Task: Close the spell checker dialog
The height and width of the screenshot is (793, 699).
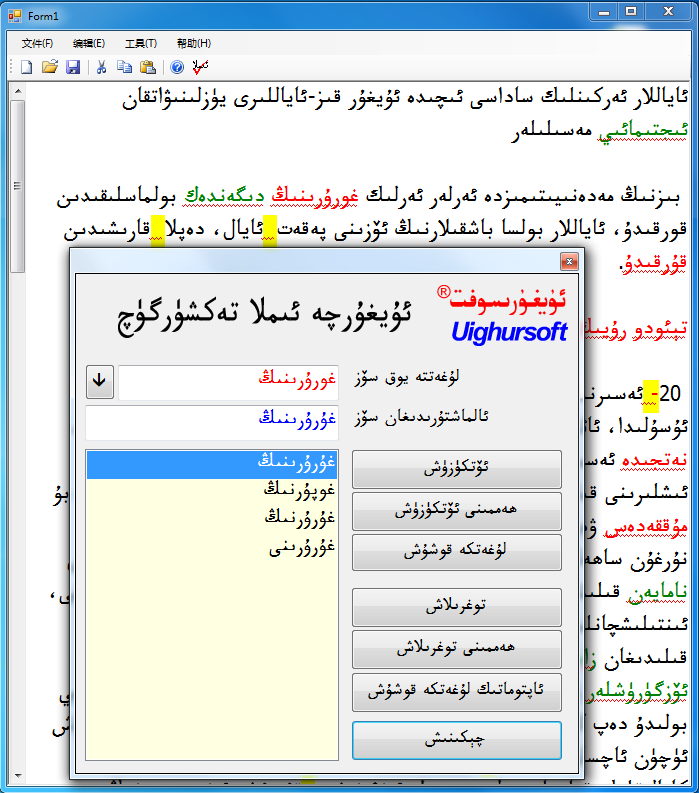Action: point(569,261)
